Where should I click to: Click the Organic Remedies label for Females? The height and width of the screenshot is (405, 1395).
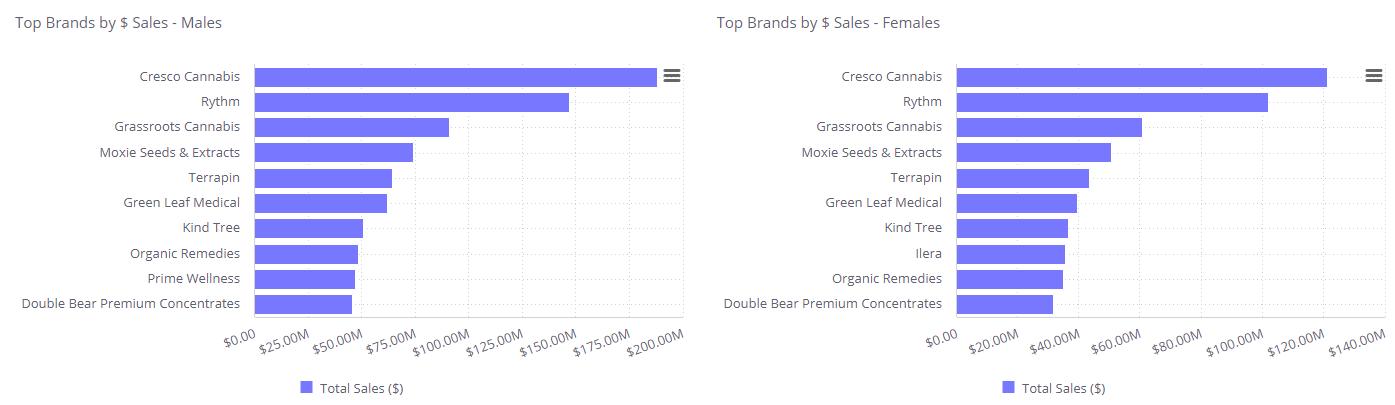pos(886,279)
